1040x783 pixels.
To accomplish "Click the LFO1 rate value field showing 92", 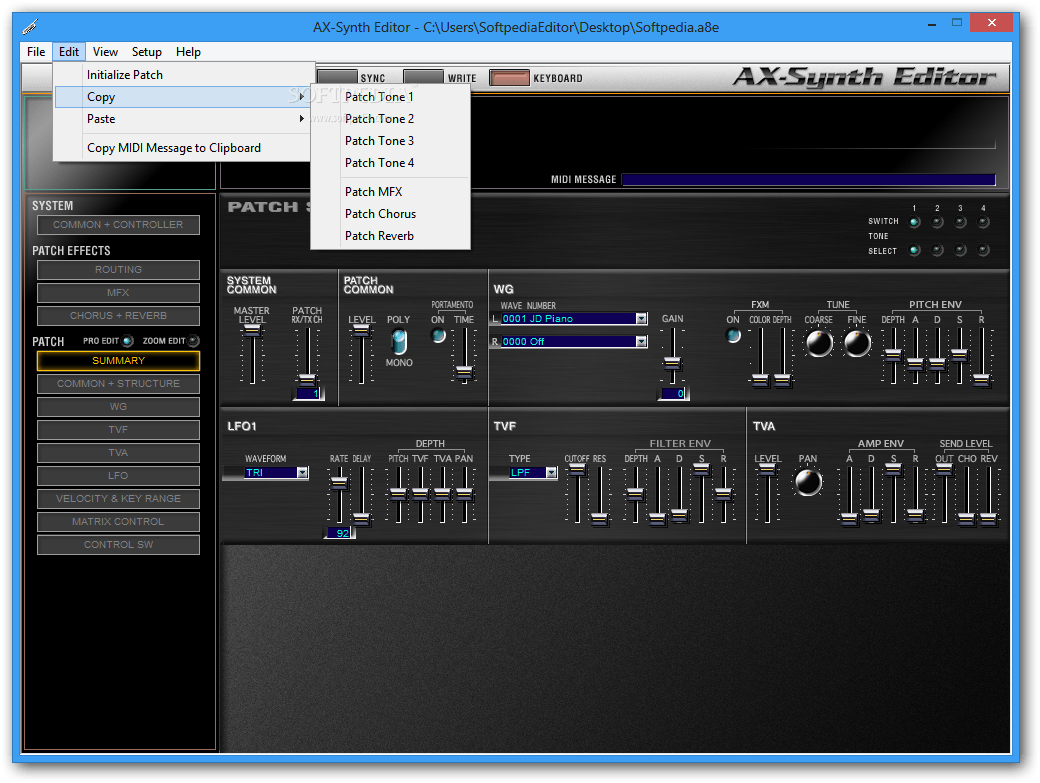I will [x=340, y=533].
